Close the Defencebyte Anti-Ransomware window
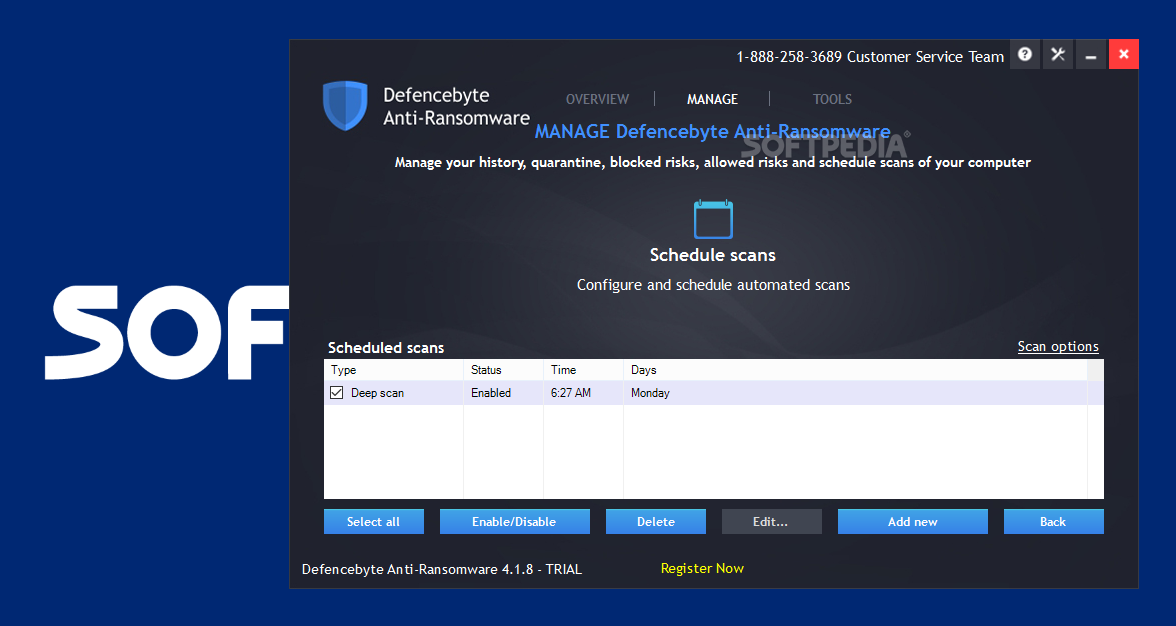 coord(1124,54)
